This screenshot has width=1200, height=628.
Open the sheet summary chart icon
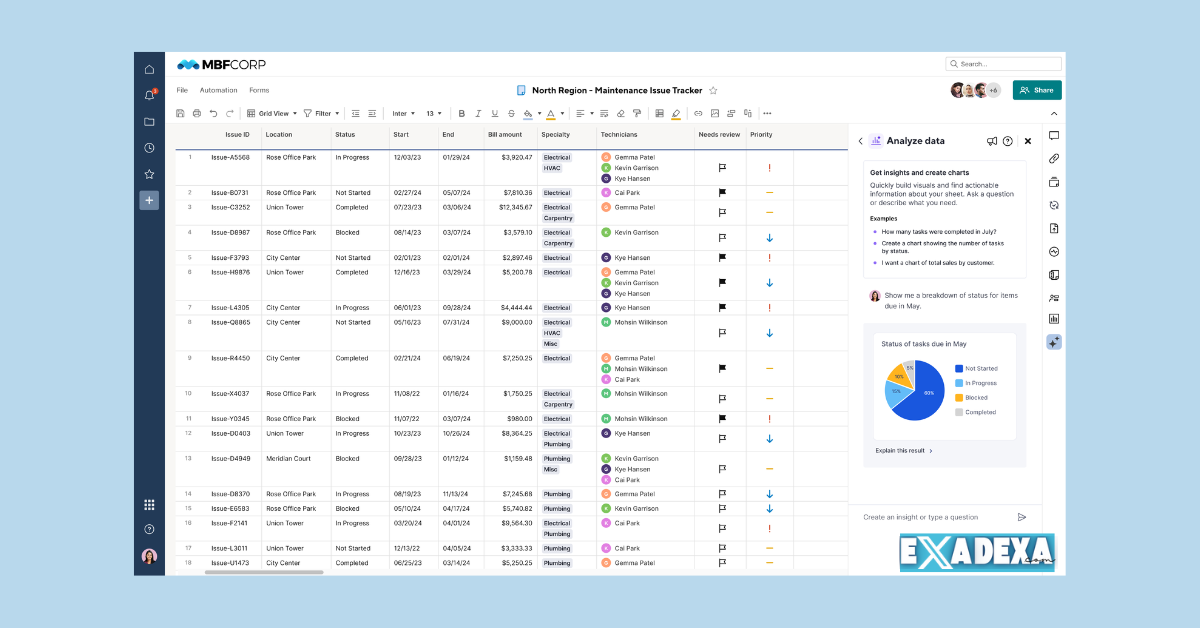1053,319
